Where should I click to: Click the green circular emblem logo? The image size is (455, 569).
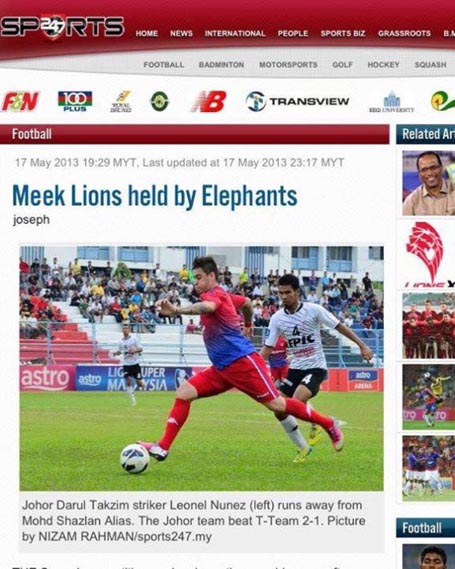point(160,101)
